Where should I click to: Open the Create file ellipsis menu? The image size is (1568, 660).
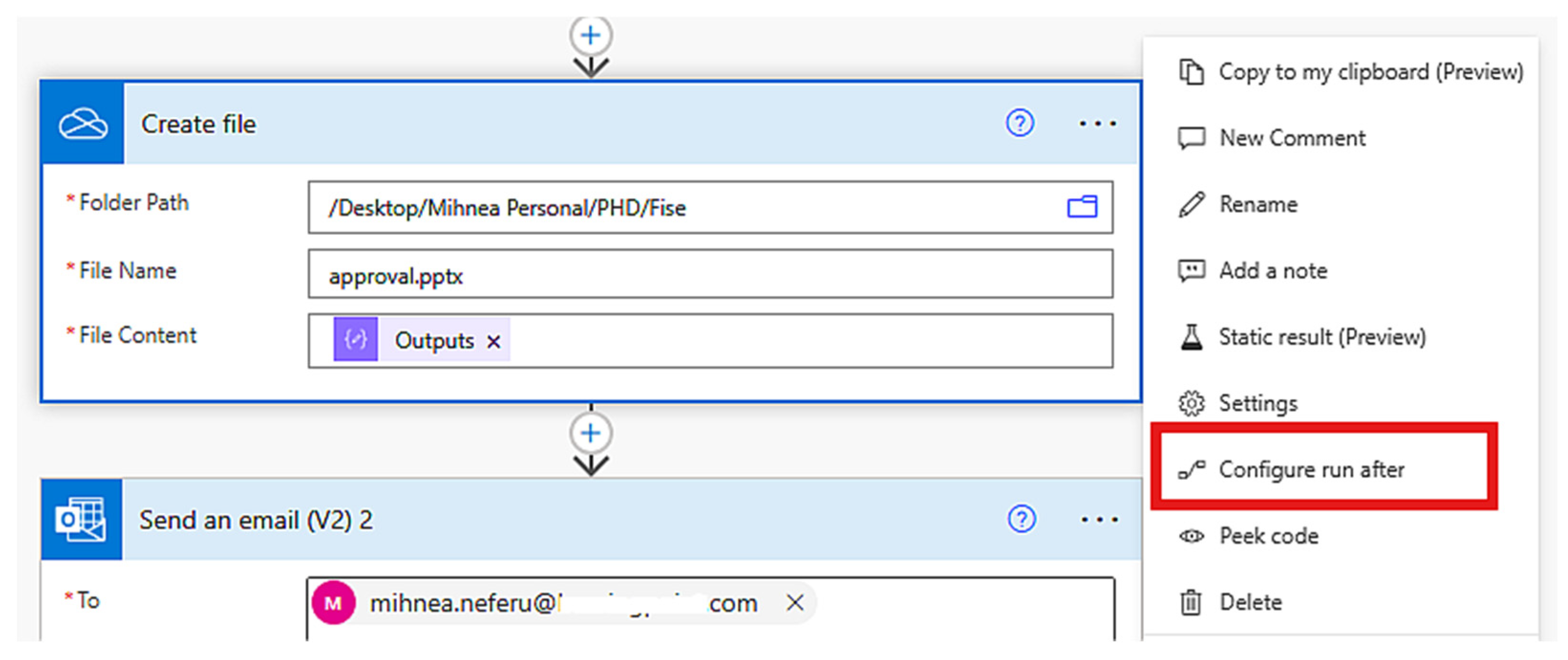tap(1098, 124)
